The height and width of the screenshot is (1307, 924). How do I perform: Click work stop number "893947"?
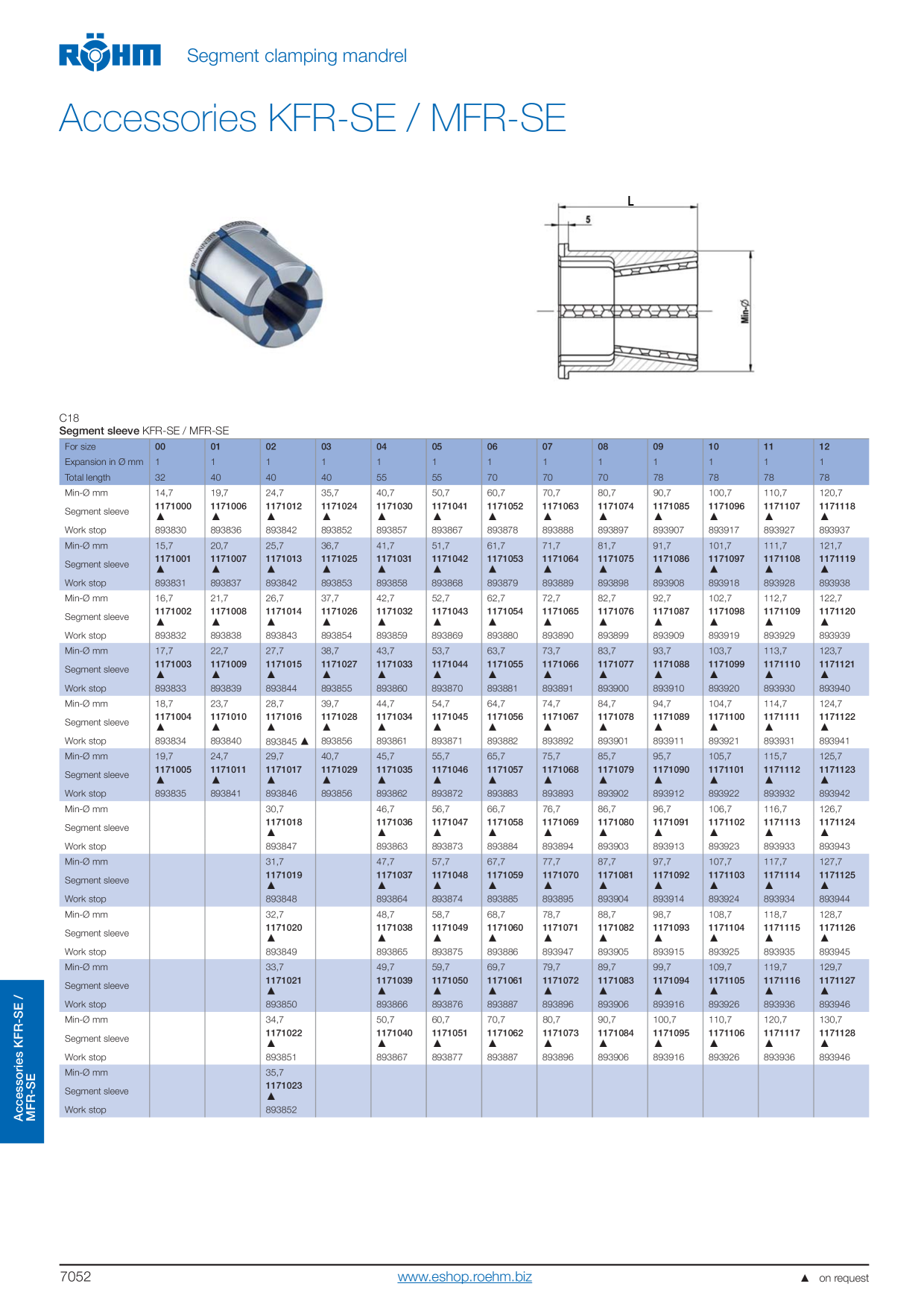coord(558,952)
